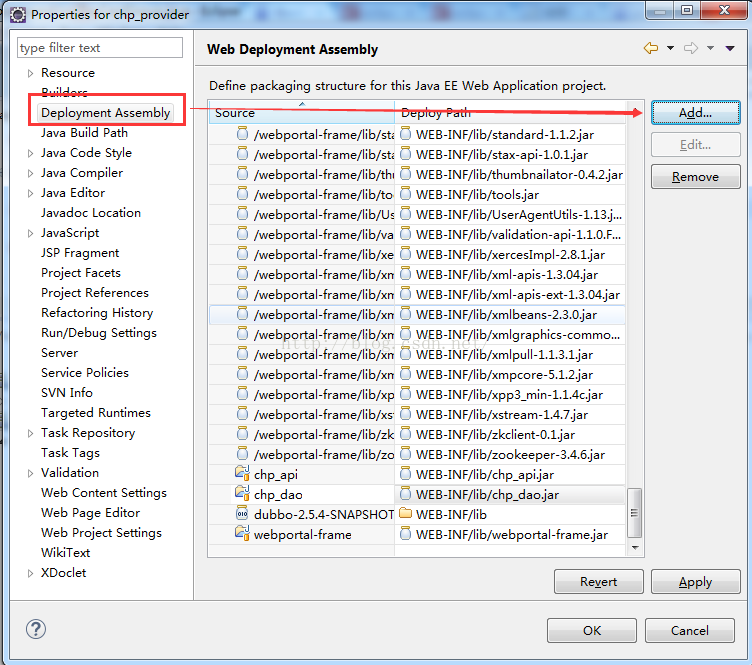Open Run/Debug Settings page

click(x=99, y=333)
